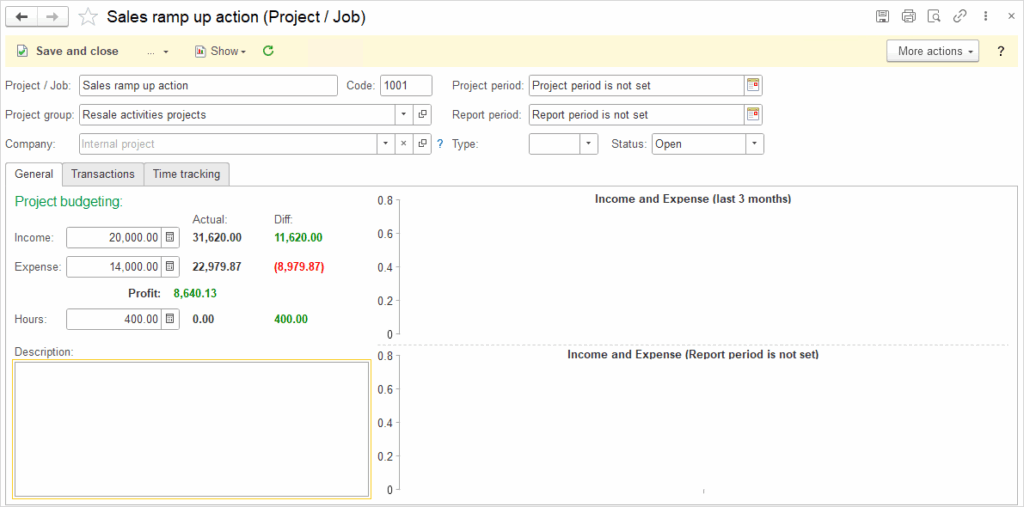Click the save diskette icon at top right
Image resolution: width=1024 pixels, height=507 pixels.
(883, 17)
